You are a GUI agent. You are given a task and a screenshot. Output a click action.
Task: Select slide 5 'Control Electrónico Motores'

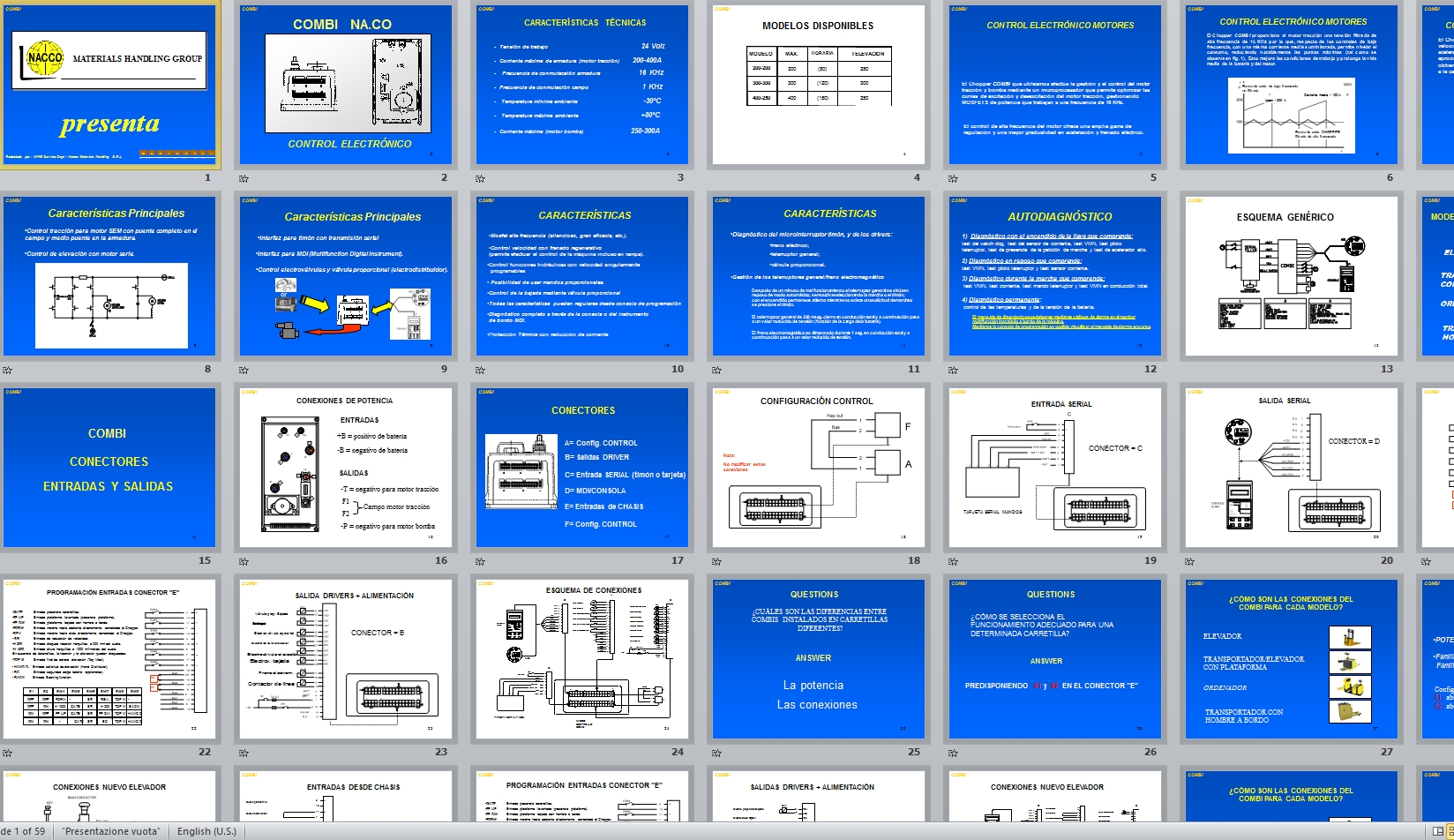coord(1055,85)
